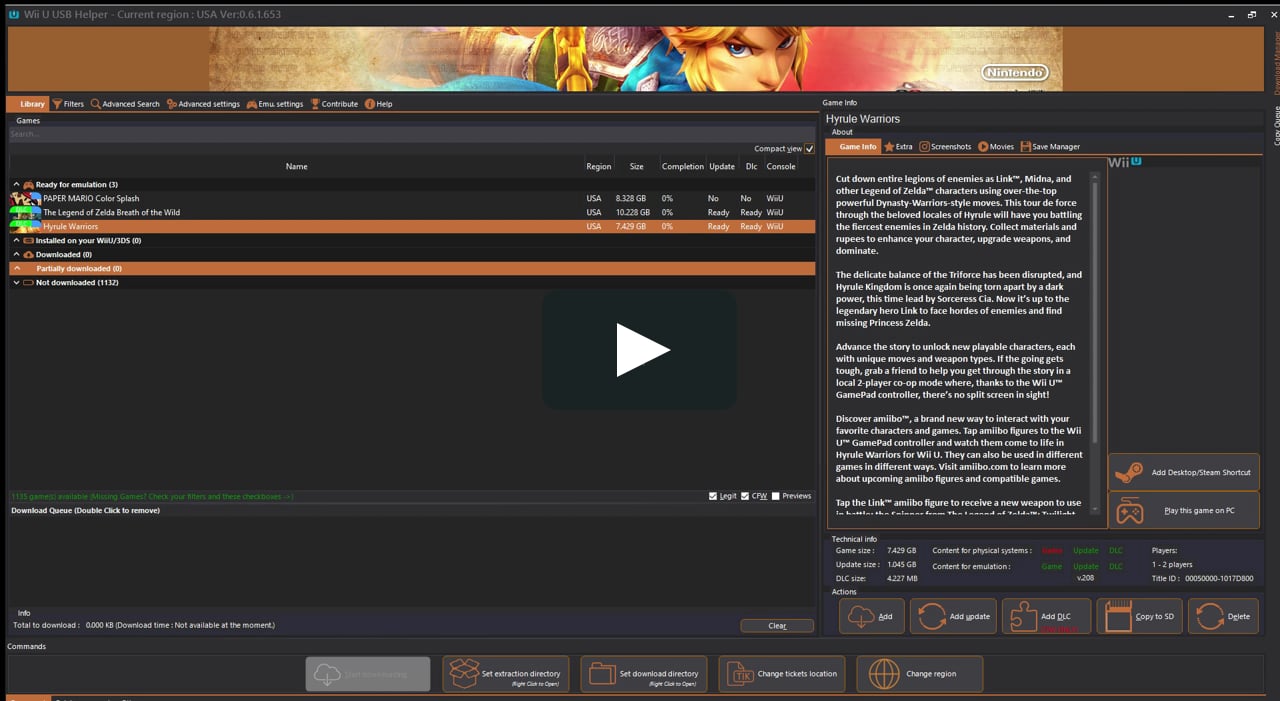Screen dimensions: 1280x701
Task: Click Set extraction directory button
Action: pyautogui.click(x=506, y=674)
